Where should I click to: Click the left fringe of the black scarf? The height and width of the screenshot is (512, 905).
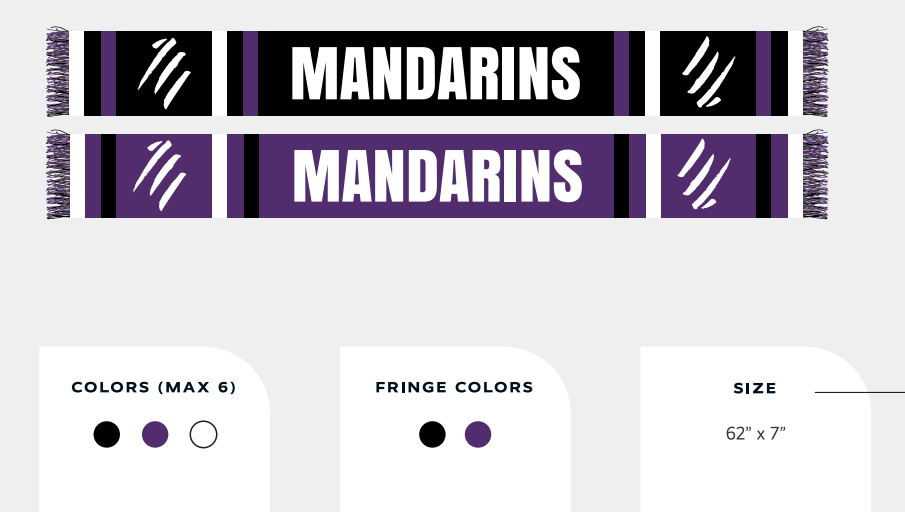click(57, 73)
